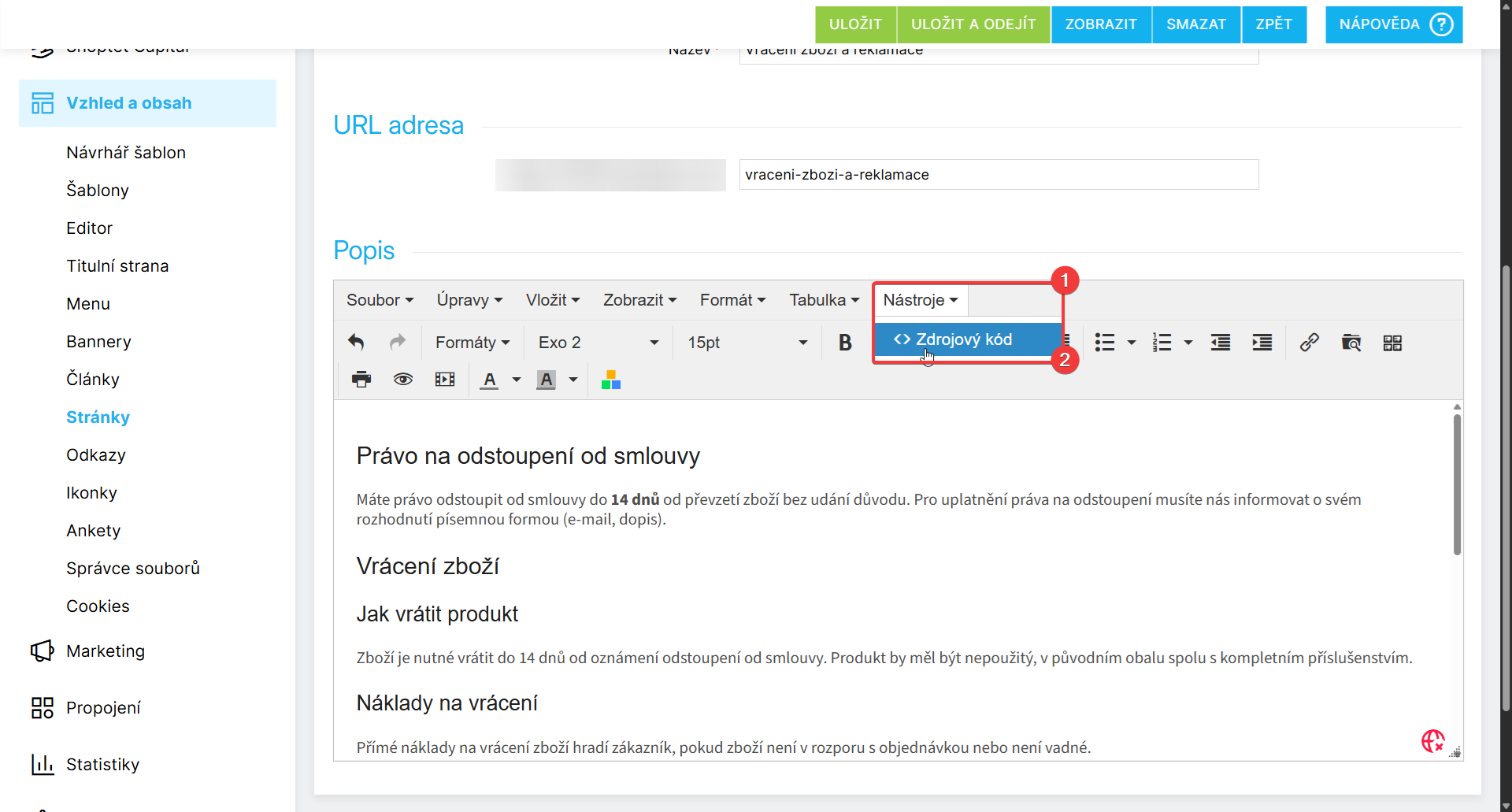Click the print icon in the editor

coord(361,380)
